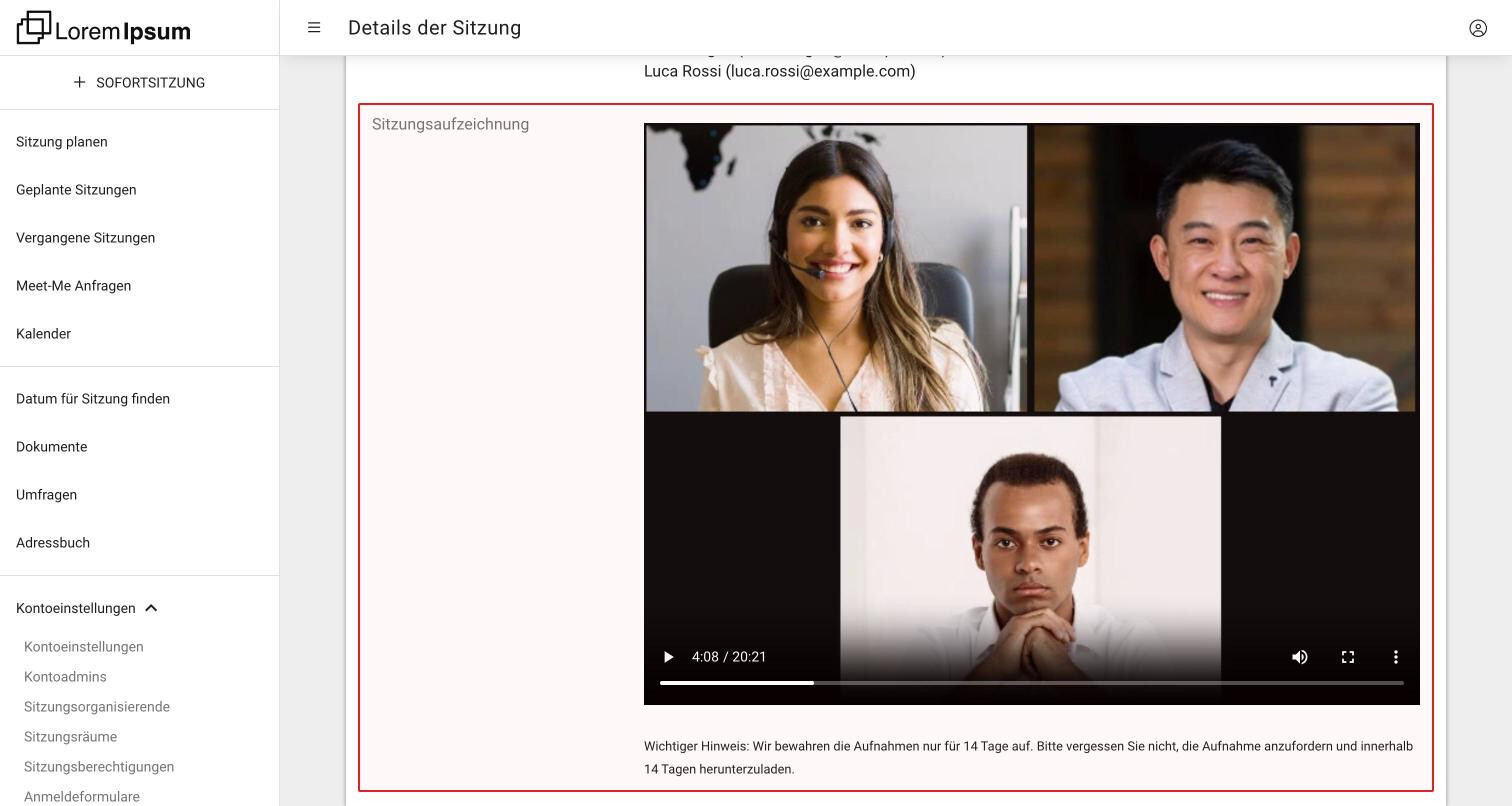Go to Geplante Sitzungen

[x=76, y=190]
